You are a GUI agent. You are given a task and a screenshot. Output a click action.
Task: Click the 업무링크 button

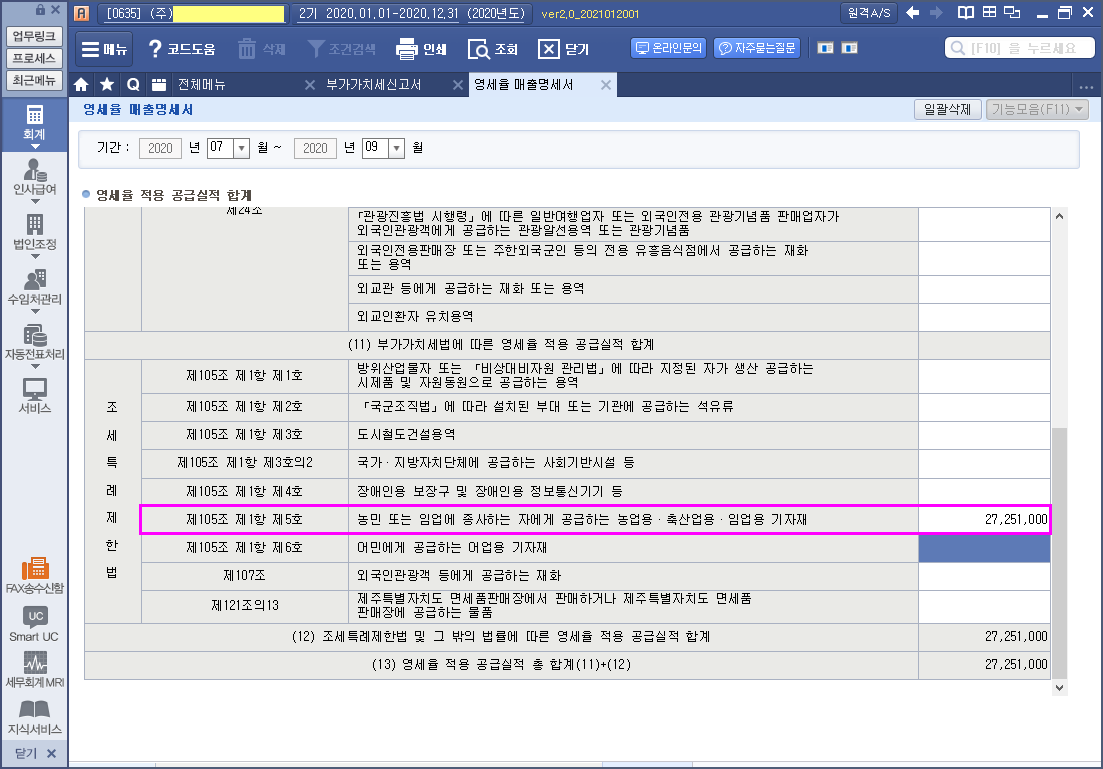34,36
